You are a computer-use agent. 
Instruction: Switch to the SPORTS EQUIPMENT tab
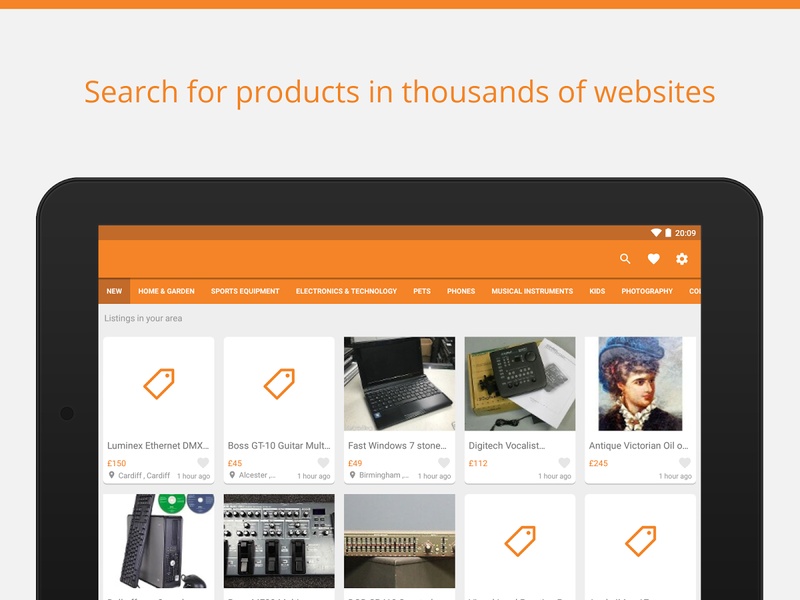click(x=245, y=291)
